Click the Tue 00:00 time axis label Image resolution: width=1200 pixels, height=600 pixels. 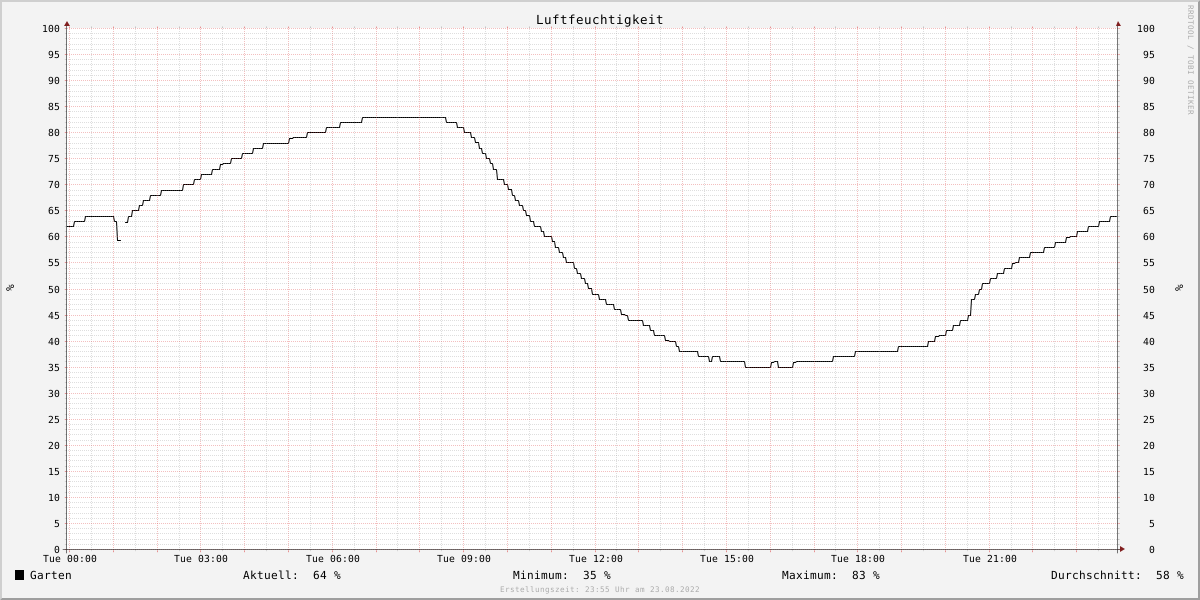pos(70,559)
